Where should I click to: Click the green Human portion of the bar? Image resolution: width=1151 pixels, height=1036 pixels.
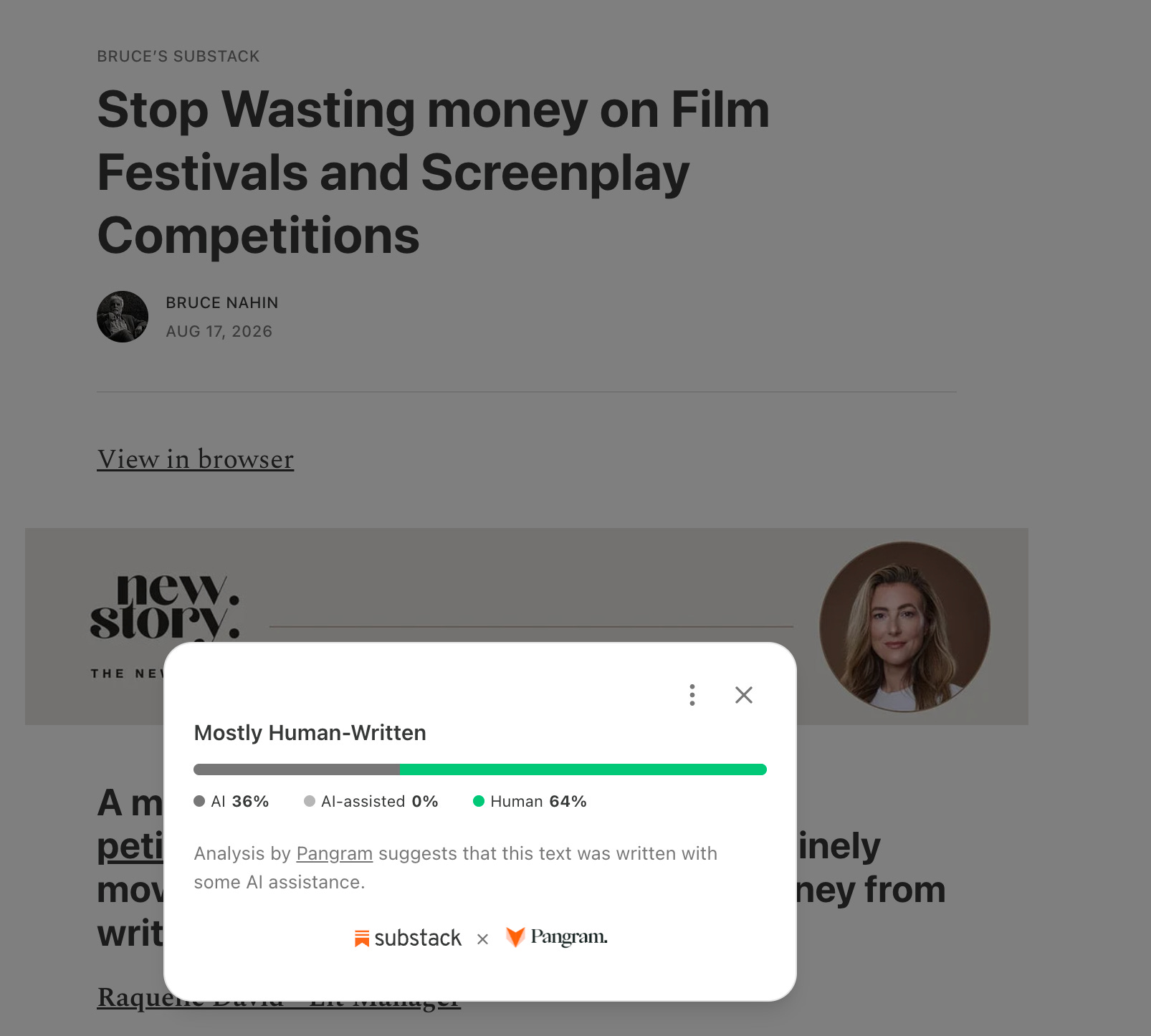click(583, 769)
